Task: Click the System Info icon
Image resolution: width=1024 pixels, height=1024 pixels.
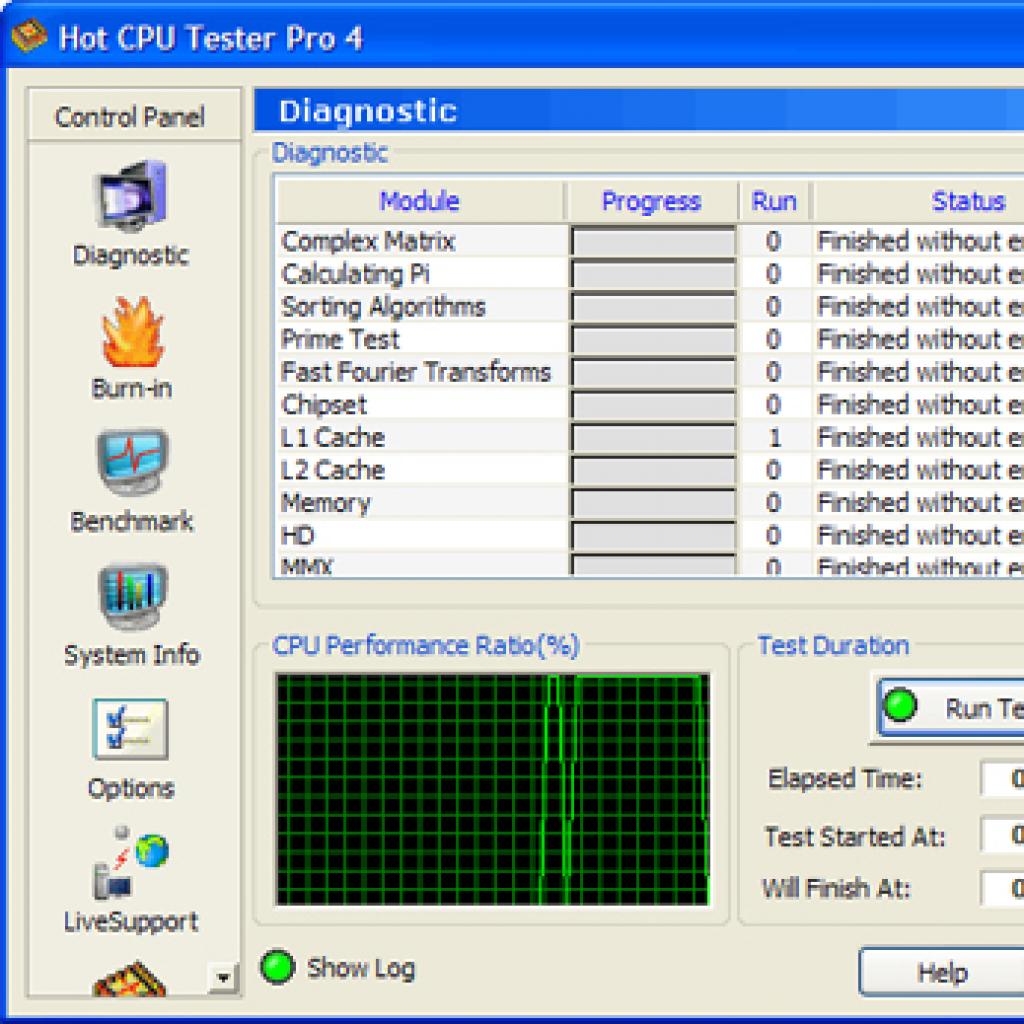Action: [131, 598]
